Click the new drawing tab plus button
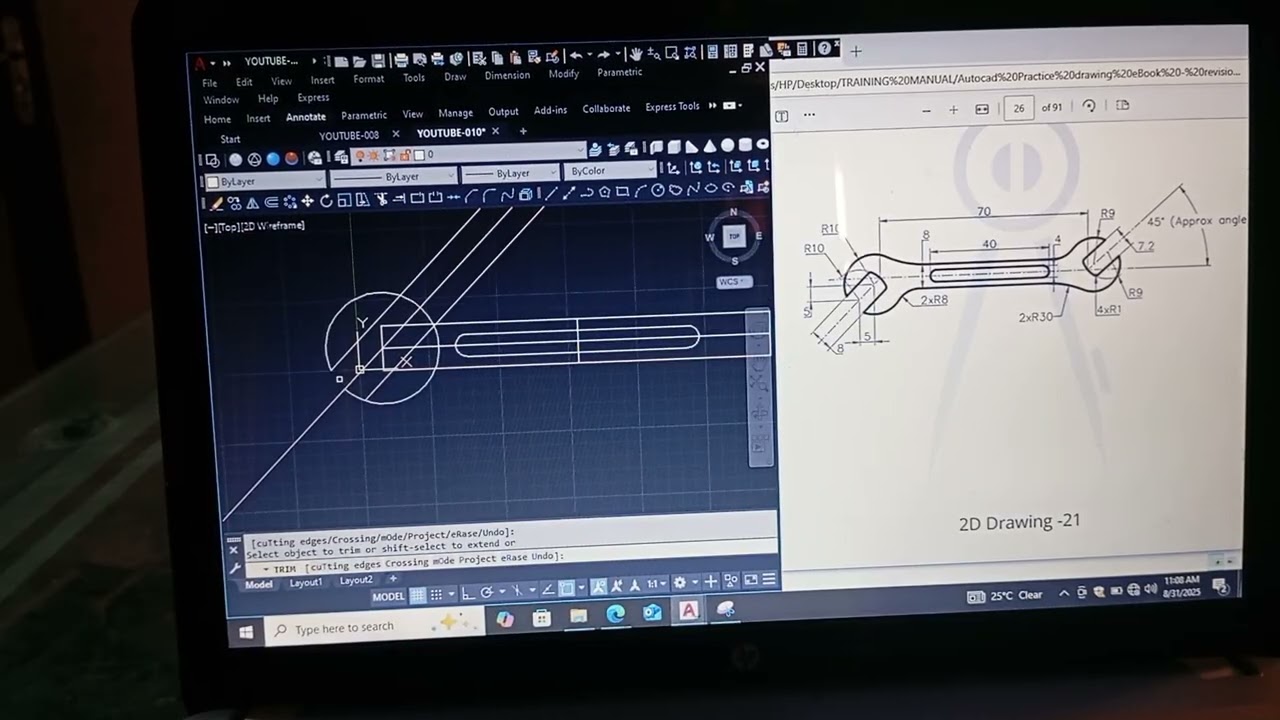The height and width of the screenshot is (720, 1280). [523, 131]
